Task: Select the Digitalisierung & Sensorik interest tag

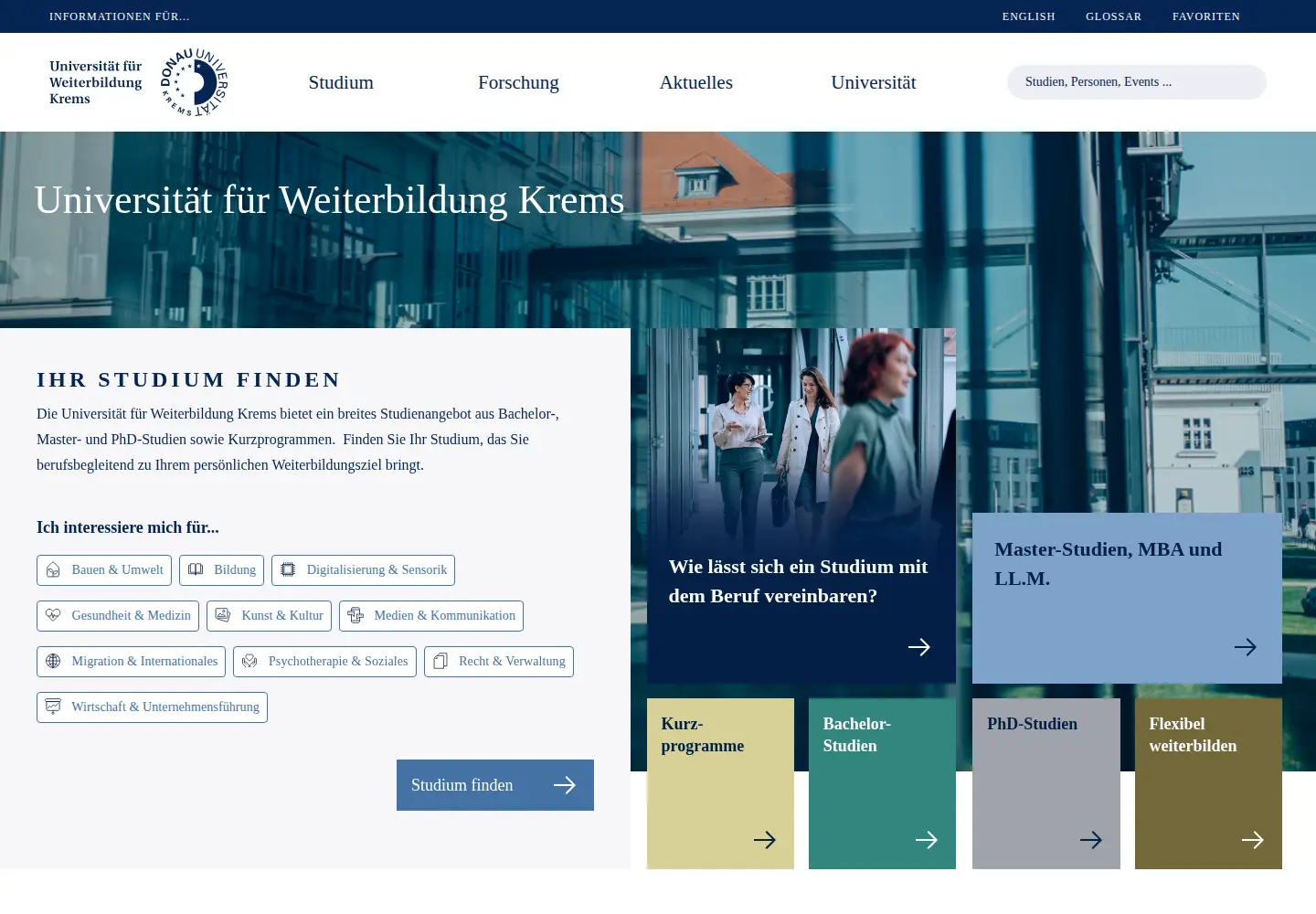Action: click(364, 570)
